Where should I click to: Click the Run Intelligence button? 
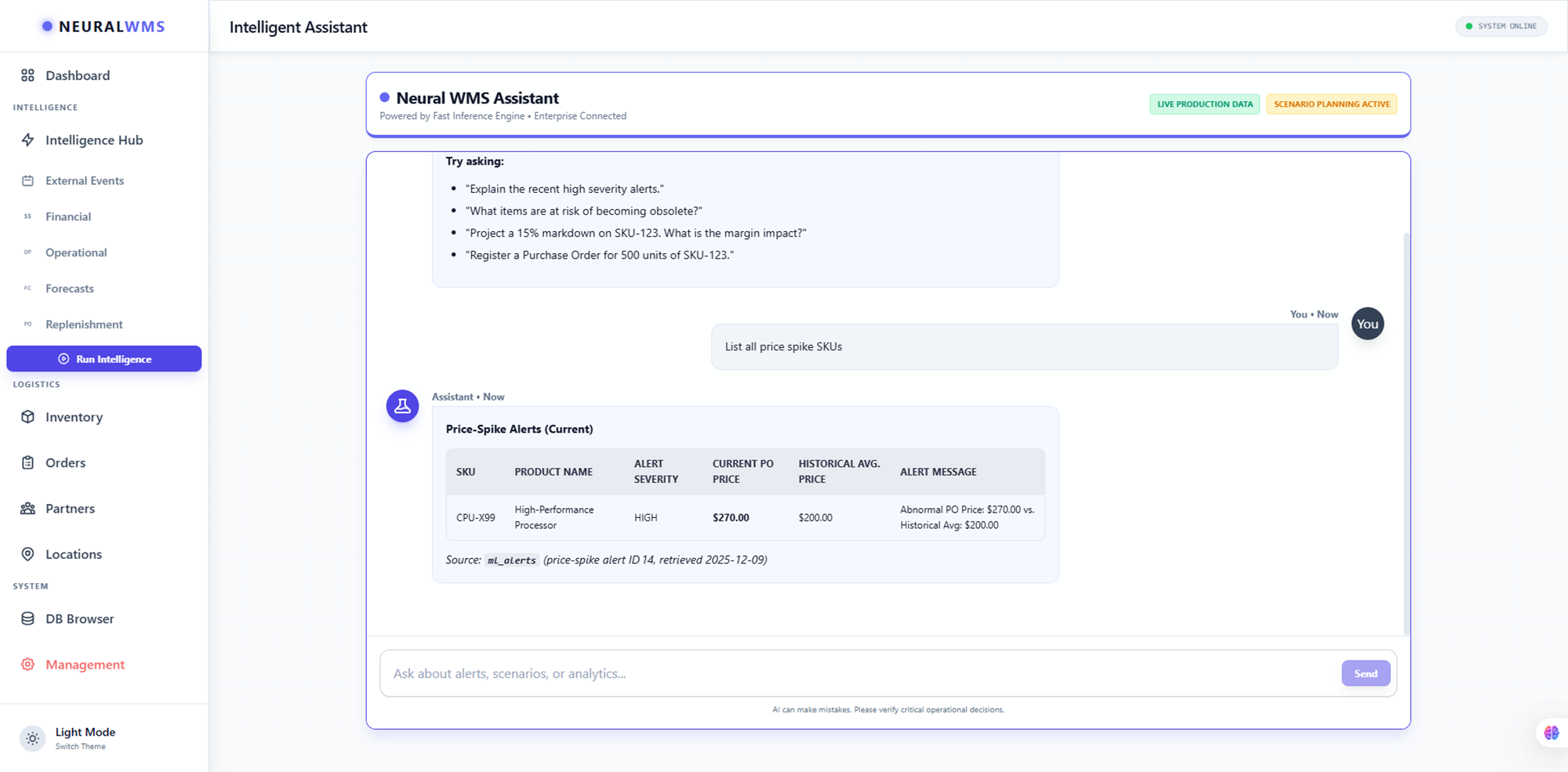(x=103, y=359)
